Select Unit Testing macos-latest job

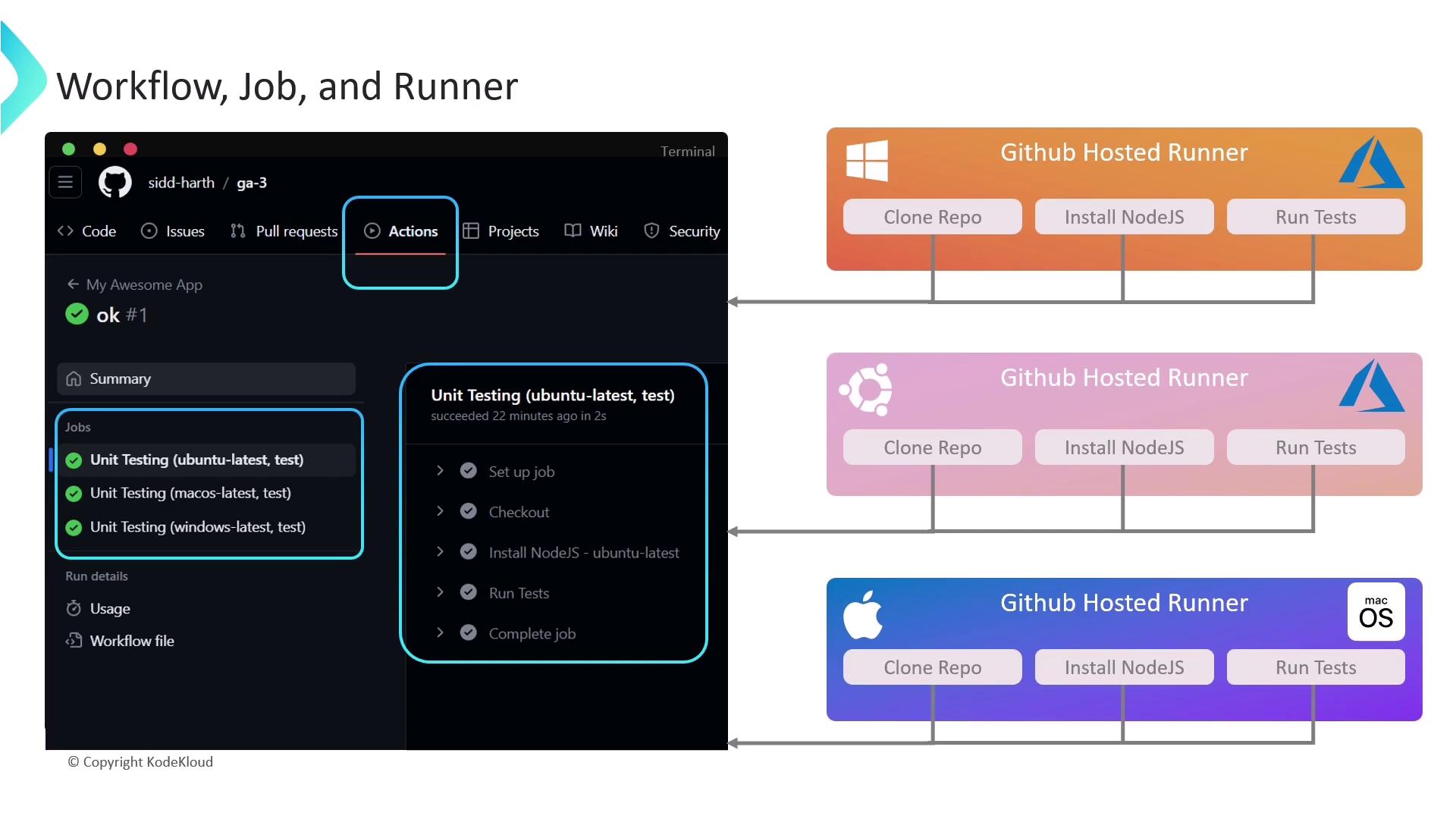(190, 494)
